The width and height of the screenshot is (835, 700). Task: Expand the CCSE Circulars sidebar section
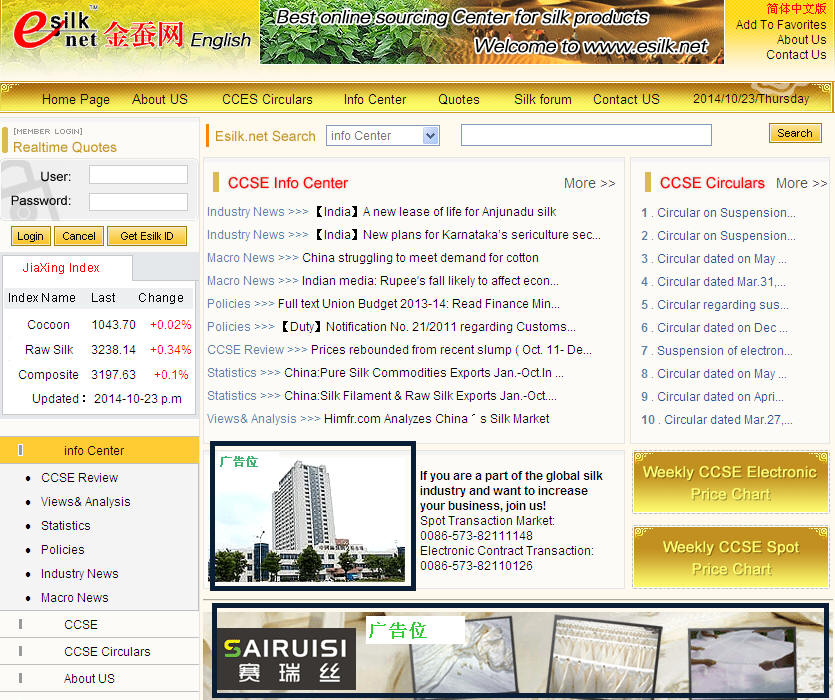[x=107, y=651]
